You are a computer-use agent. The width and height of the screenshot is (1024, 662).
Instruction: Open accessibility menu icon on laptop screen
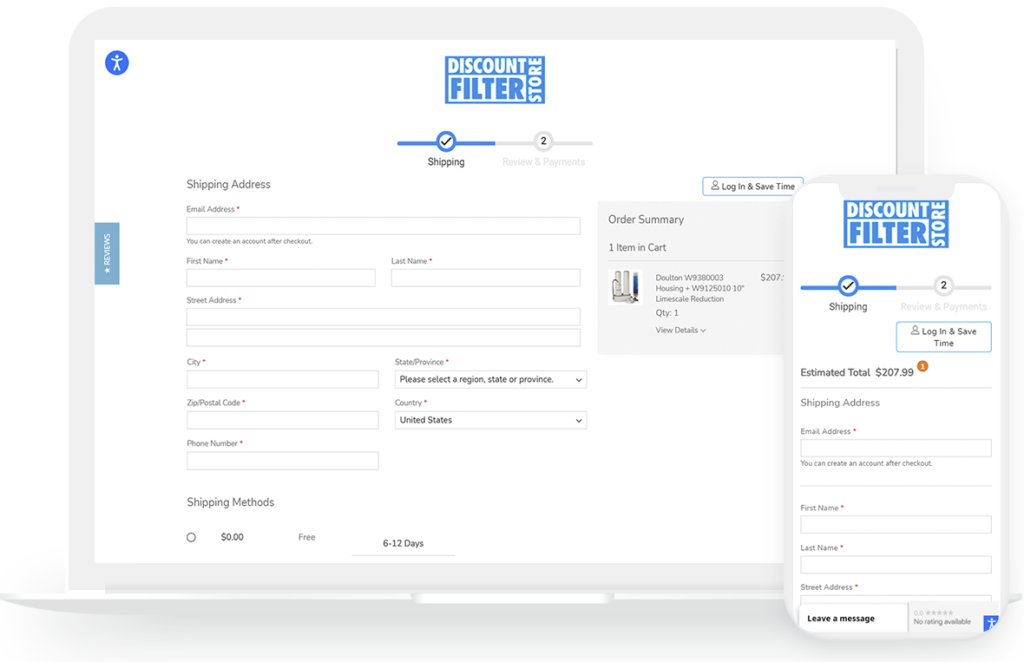click(x=117, y=63)
